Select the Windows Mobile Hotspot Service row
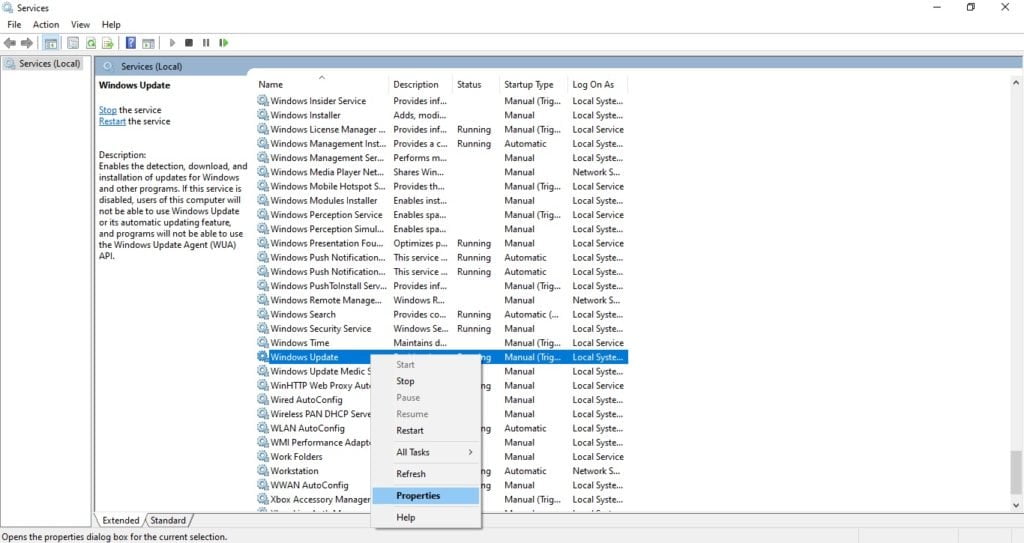1024x543 pixels. [x=441, y=186]
